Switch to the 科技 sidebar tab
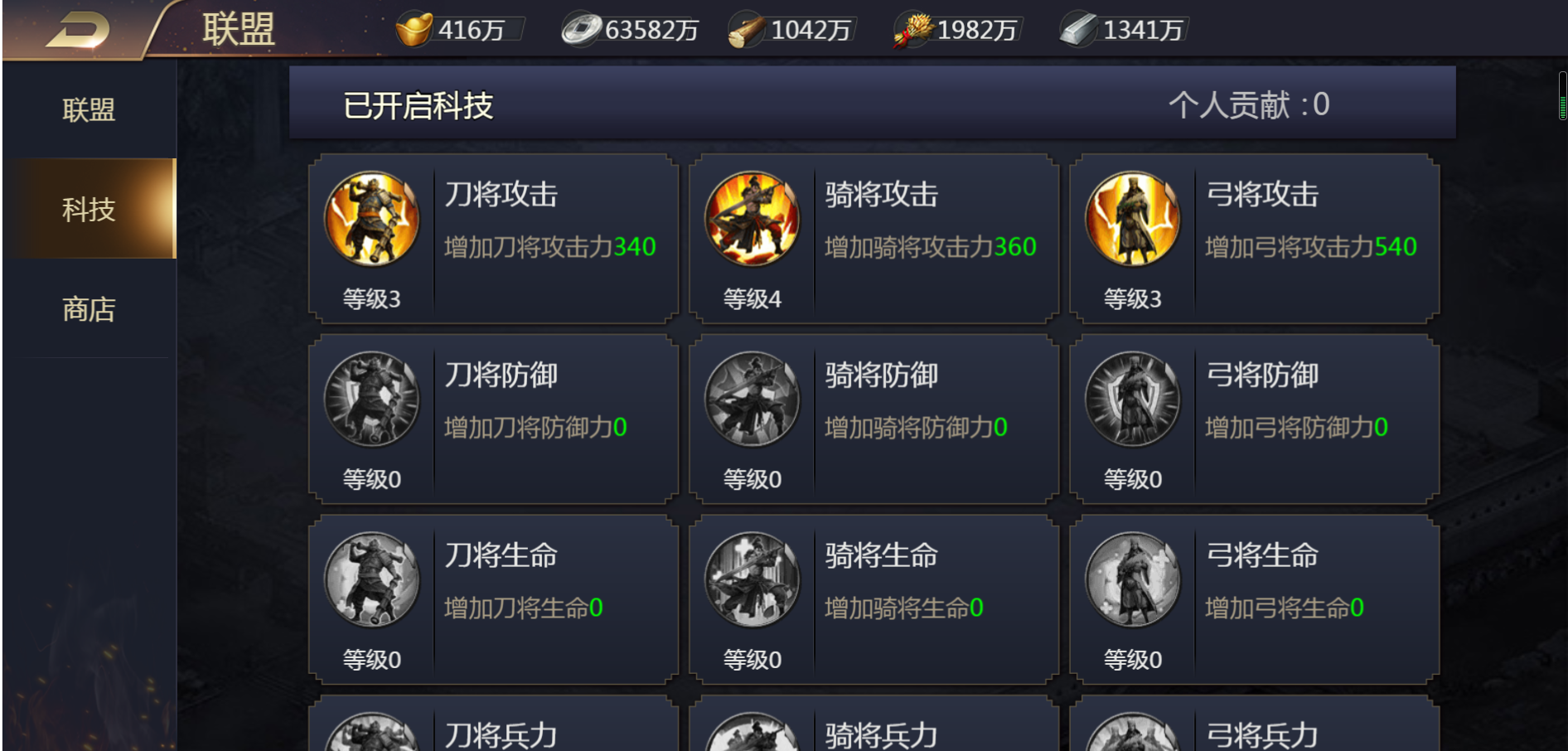The height and width of the screenshot is (751, 1568). (x=89, y=209)
